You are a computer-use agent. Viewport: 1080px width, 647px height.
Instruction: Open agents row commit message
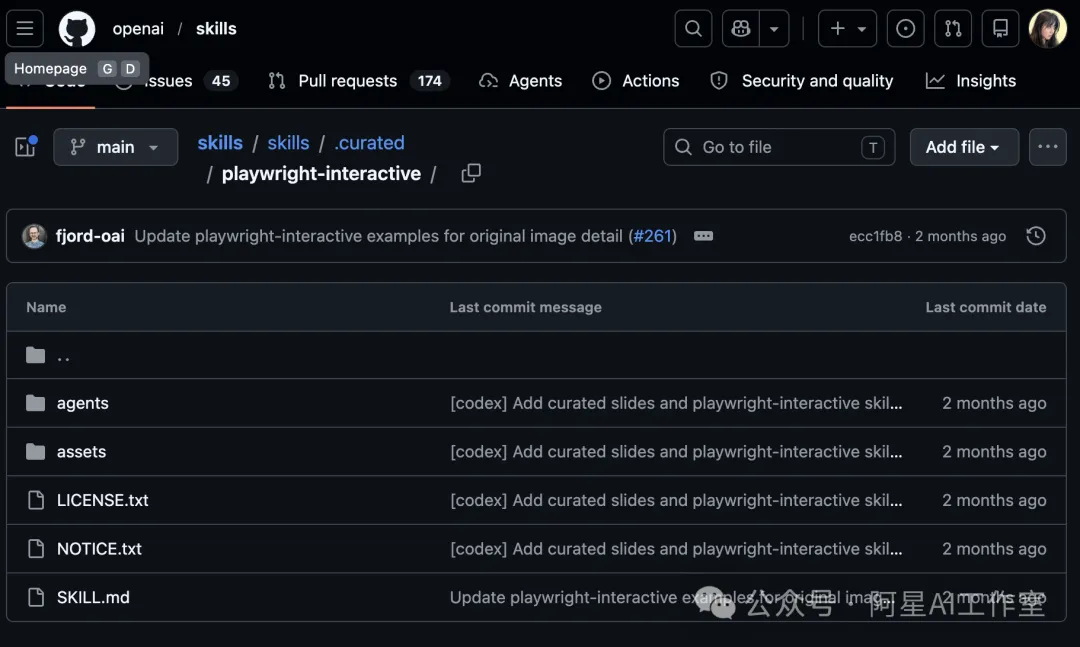[x=676, y=403]
